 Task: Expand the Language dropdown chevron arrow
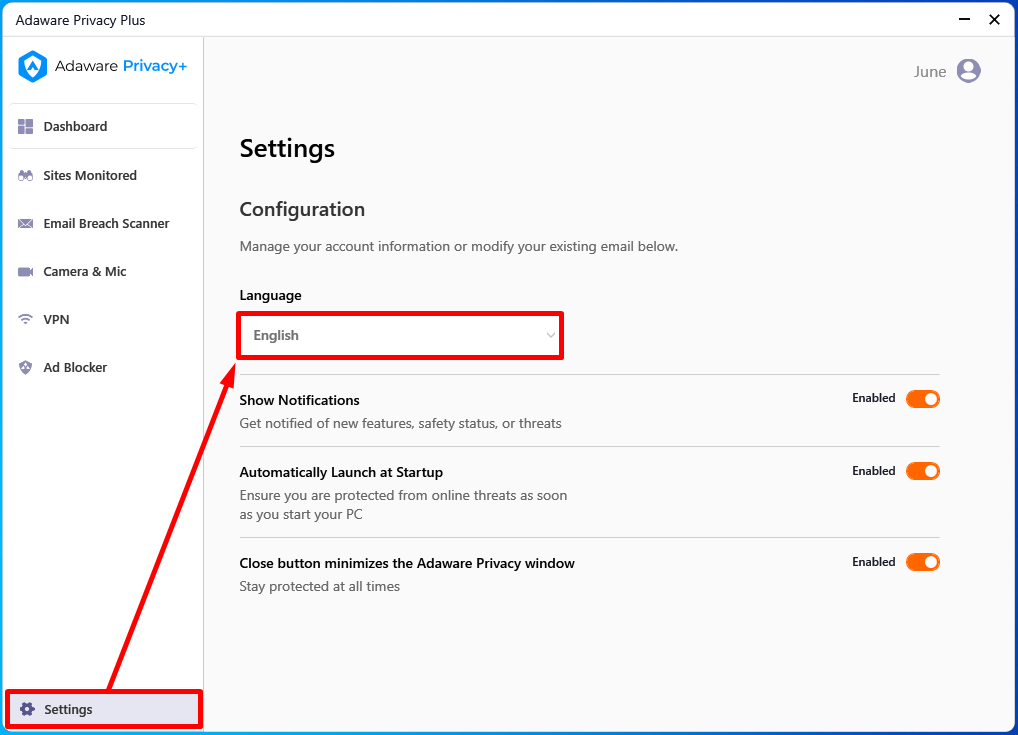click(550, 336)
